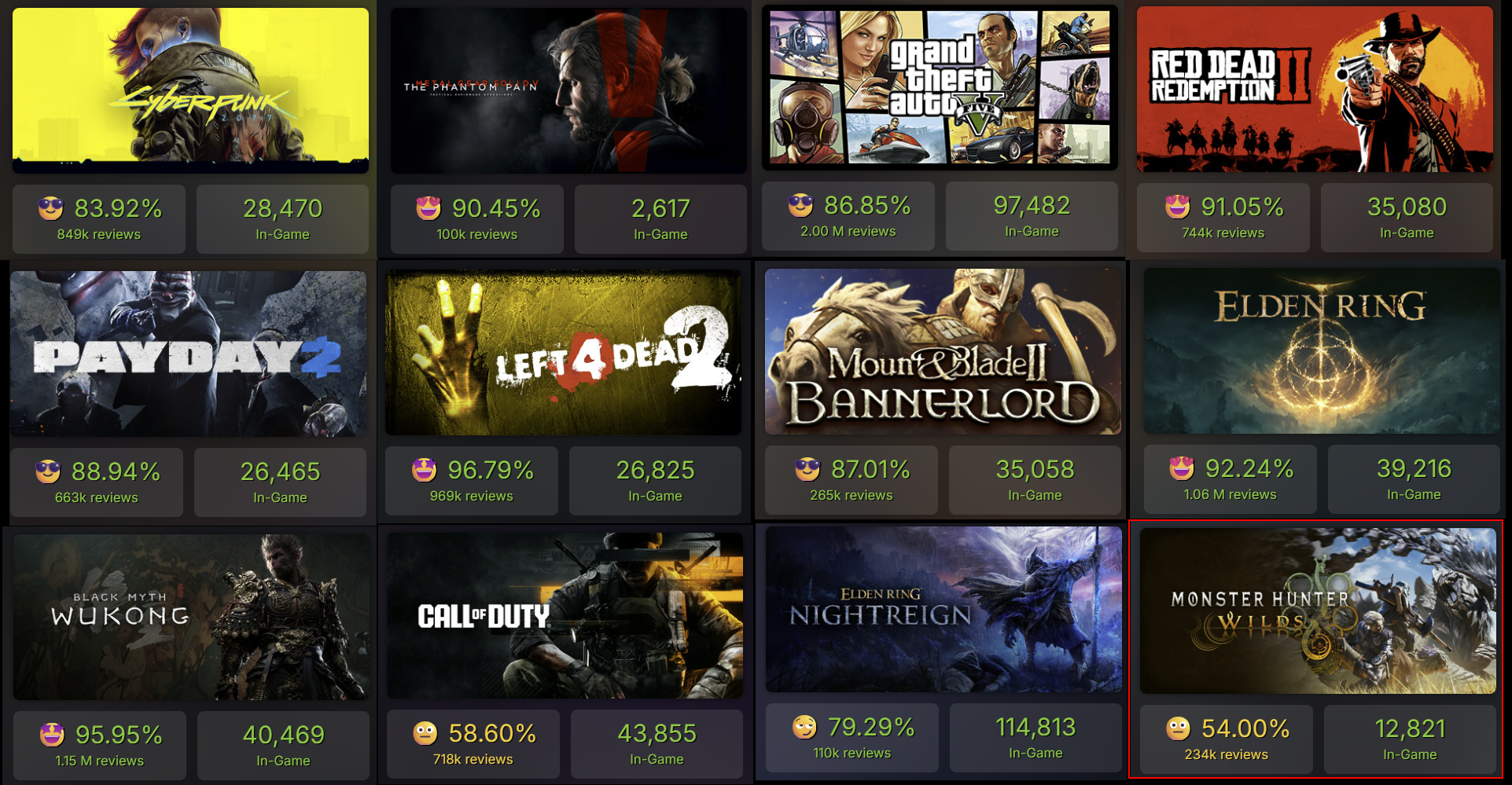Open the Red Dead Redemption II banner
The image size is (1512, 785).
tap(1315, 90)
